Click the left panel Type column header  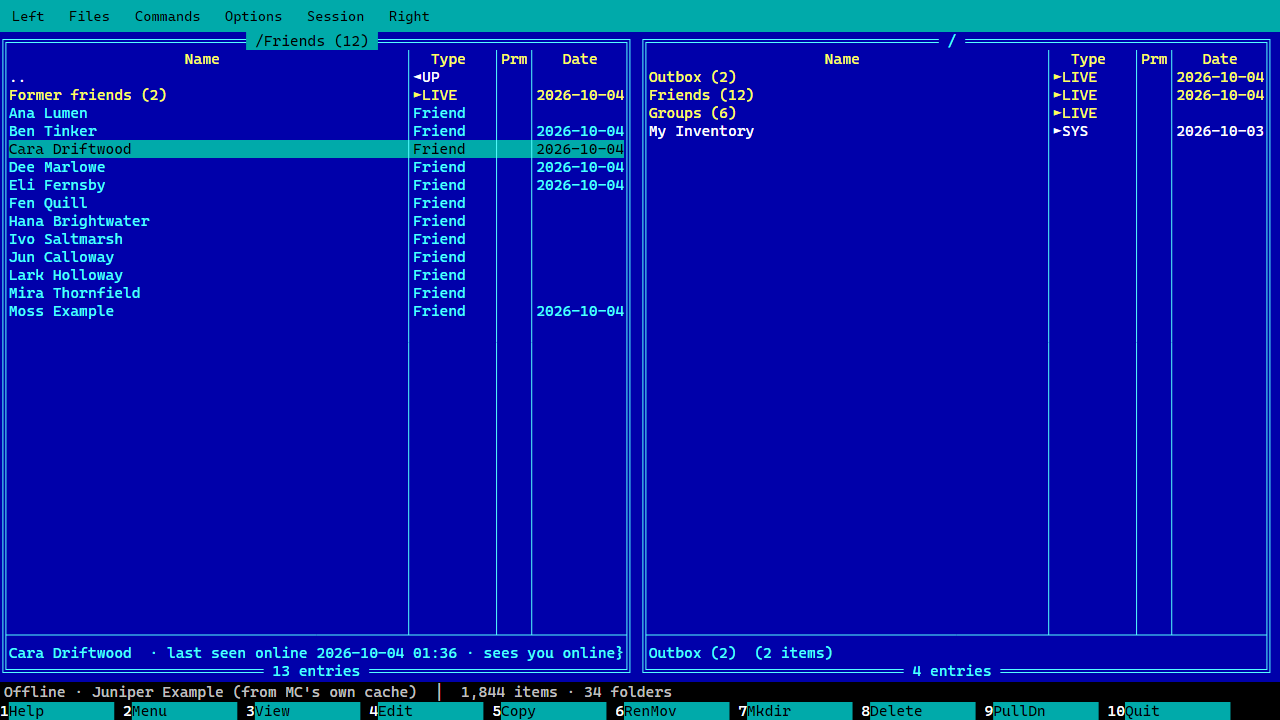point(448,59)
